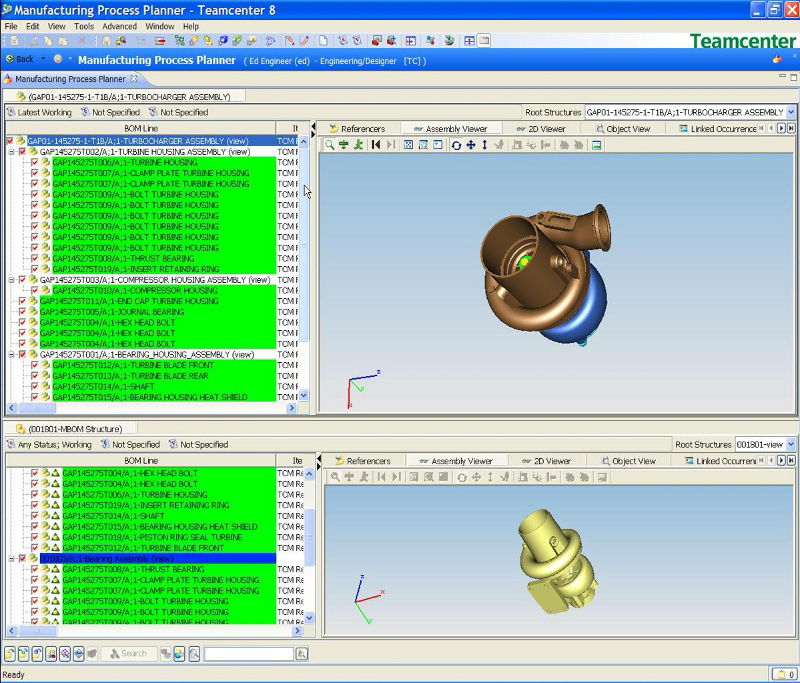The width and height of the screenshot is (800, 683).
Task: Collapse the COMPRESSOR HOUSING ASSEMBLY tree node
Action: point(11,280)
